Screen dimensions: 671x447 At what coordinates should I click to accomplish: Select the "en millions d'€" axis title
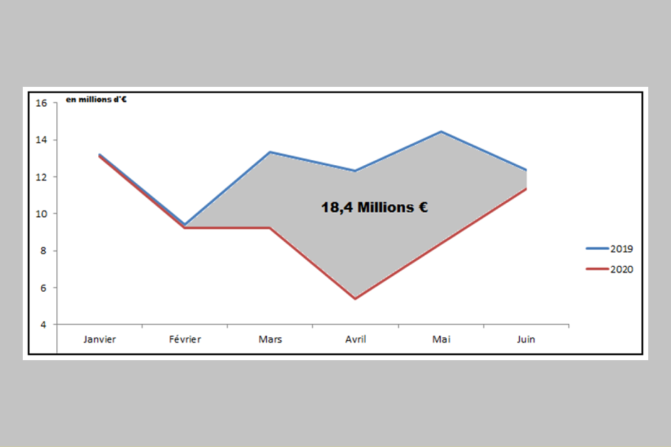click(97, 99)
